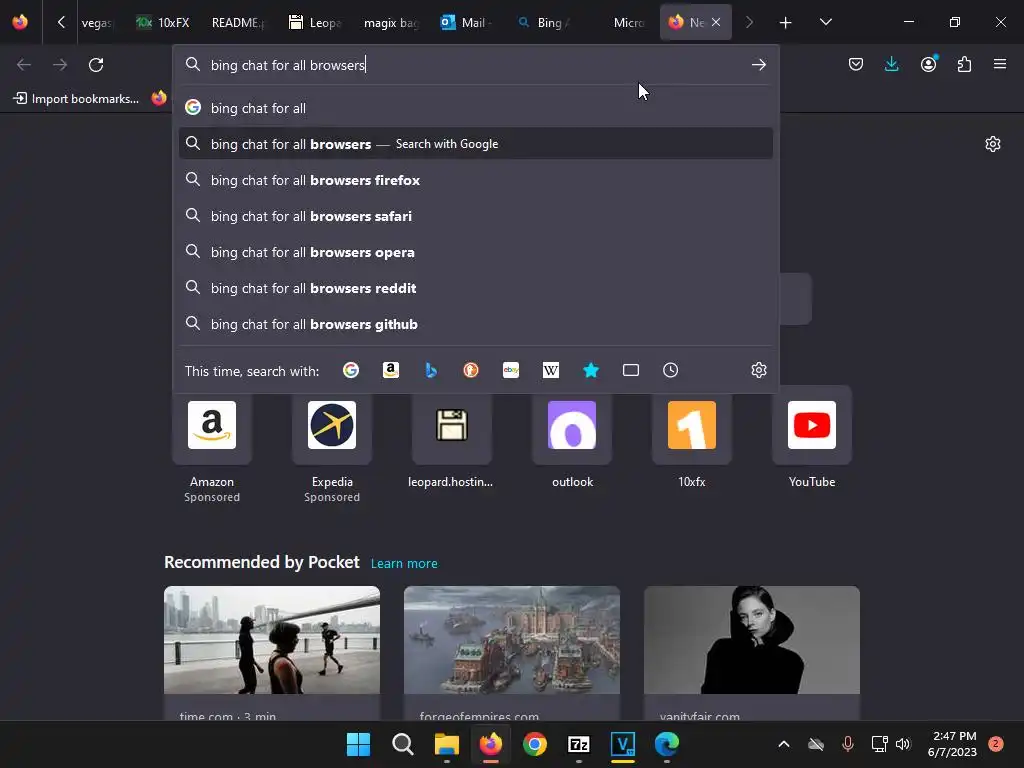Open the Firefox account menu
Viewport: 1024px width, 768px height.
pyautogui.click(x=928, y=64)
